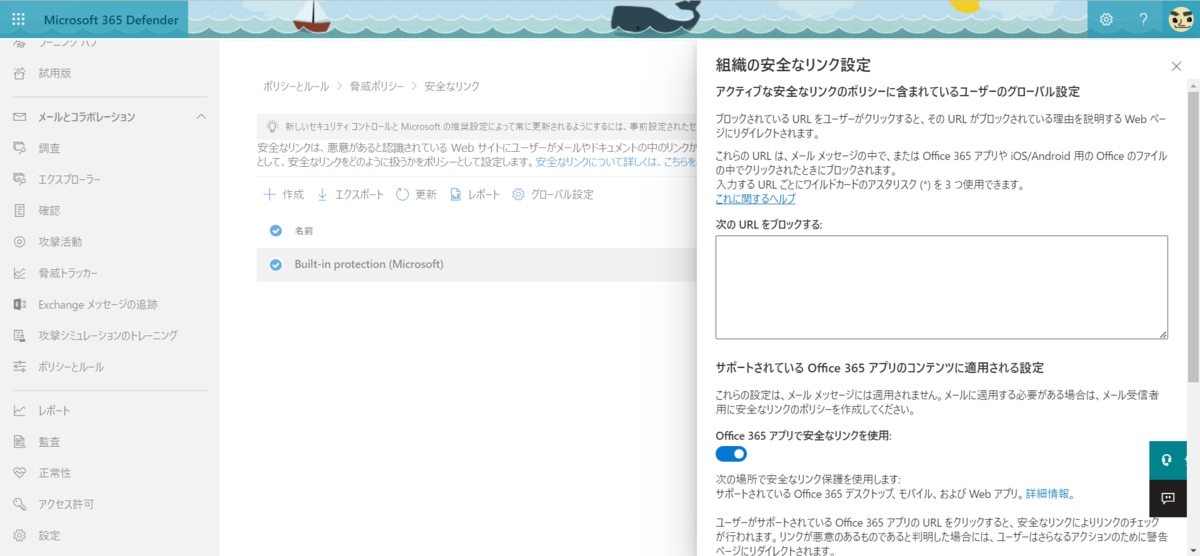Open 調査 menu label
Viewport: 1200px width, 556px height.
49,148
